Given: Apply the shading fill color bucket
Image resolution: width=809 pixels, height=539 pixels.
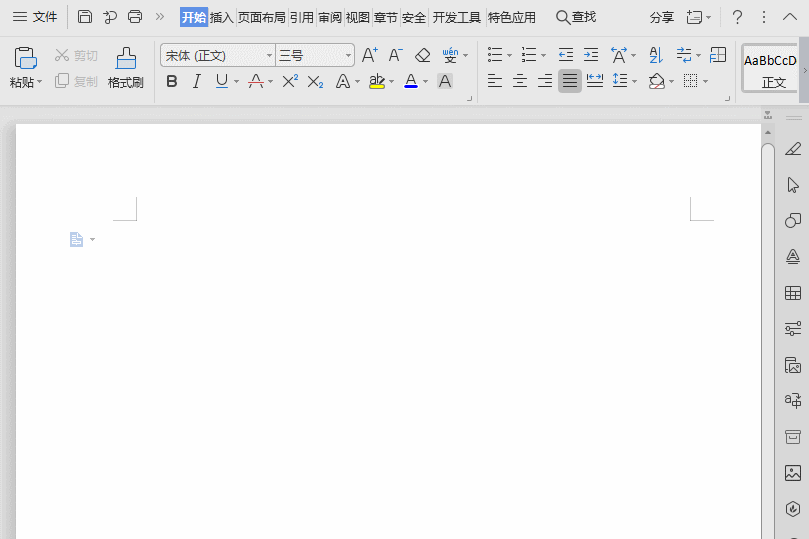Looking at the screenshot, I should coord(656,81).
